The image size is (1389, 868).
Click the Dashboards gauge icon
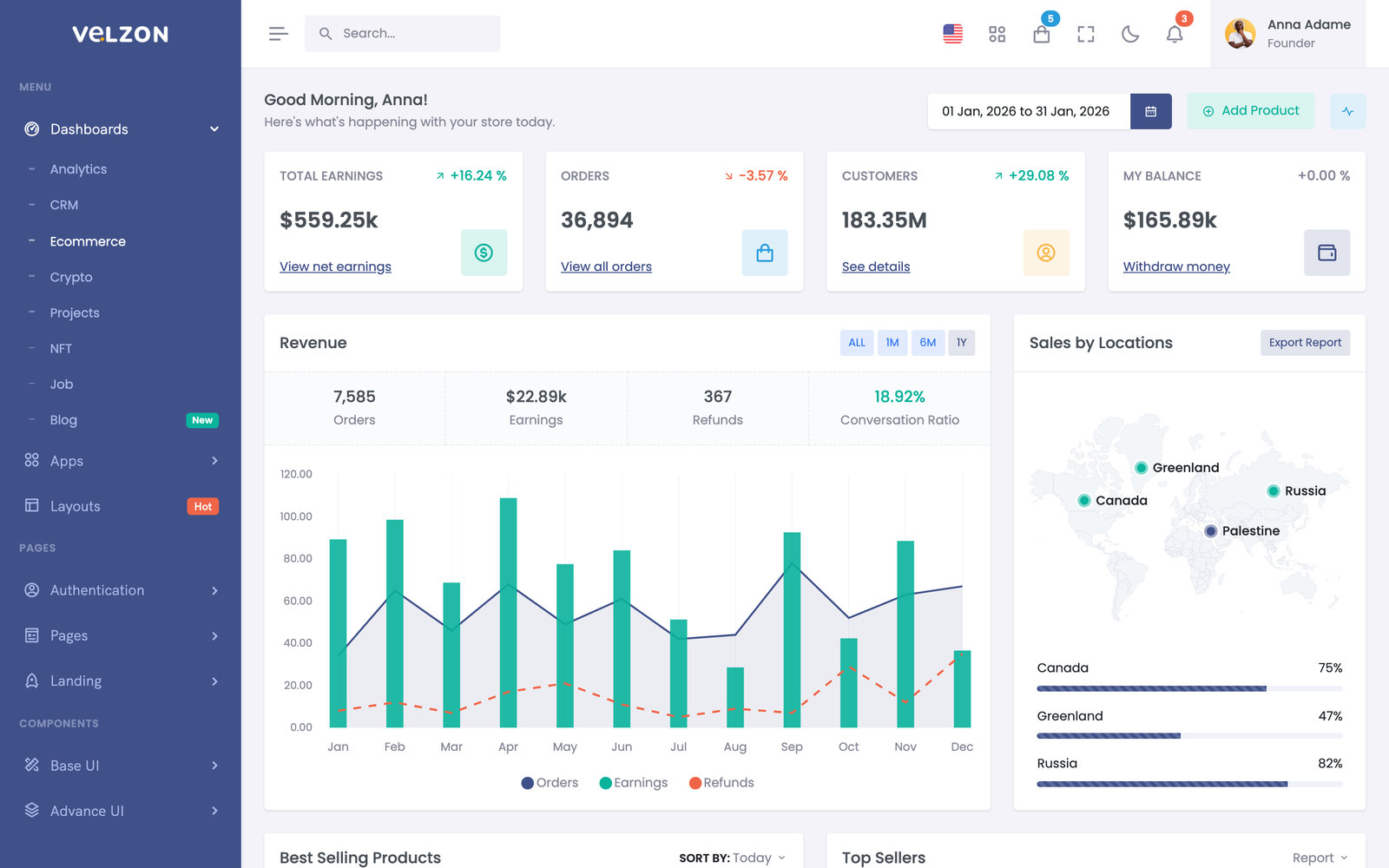(x=32, y=129)
